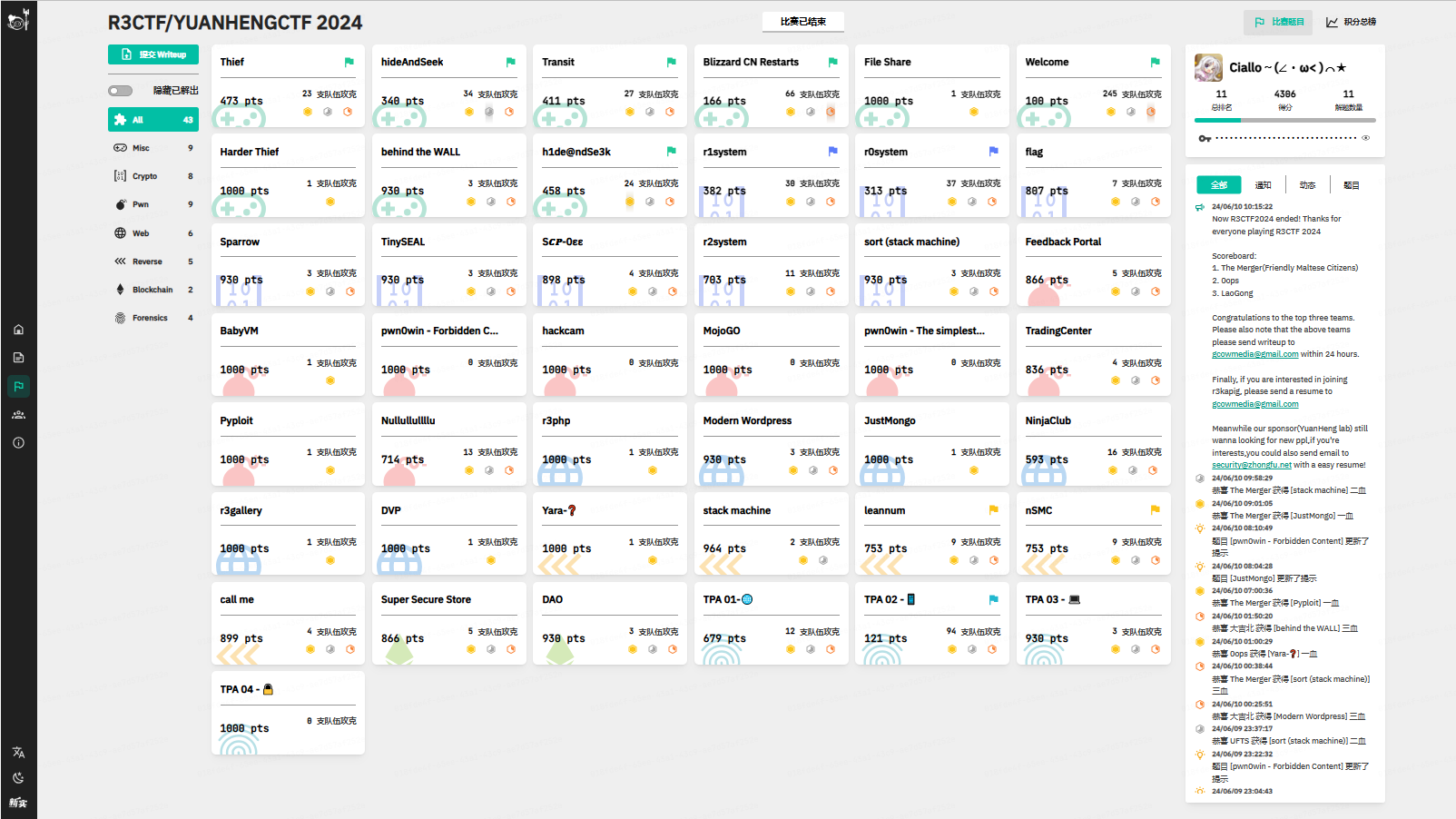This screenshot has width=1456, height=819.
Task: Open the language switcher icon
Action: click(x=18, y=752)
